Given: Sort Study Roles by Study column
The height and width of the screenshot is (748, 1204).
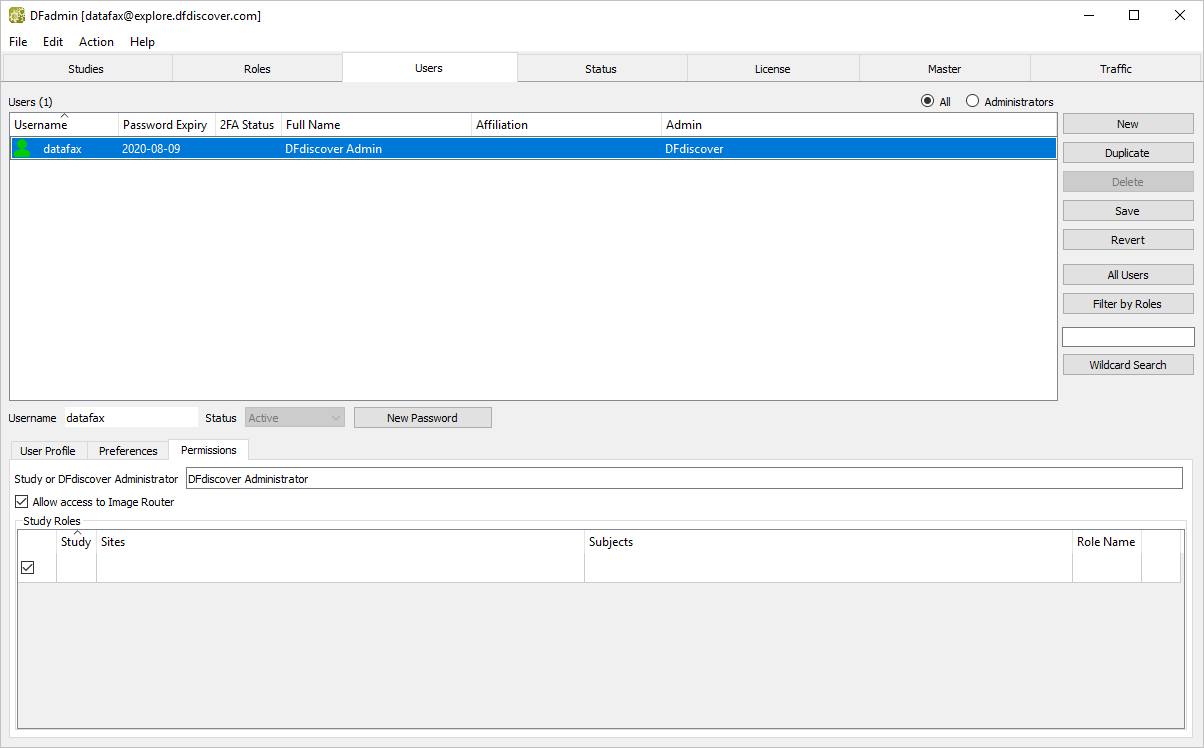Looking at the screenshot, I should tap(76, 542).
